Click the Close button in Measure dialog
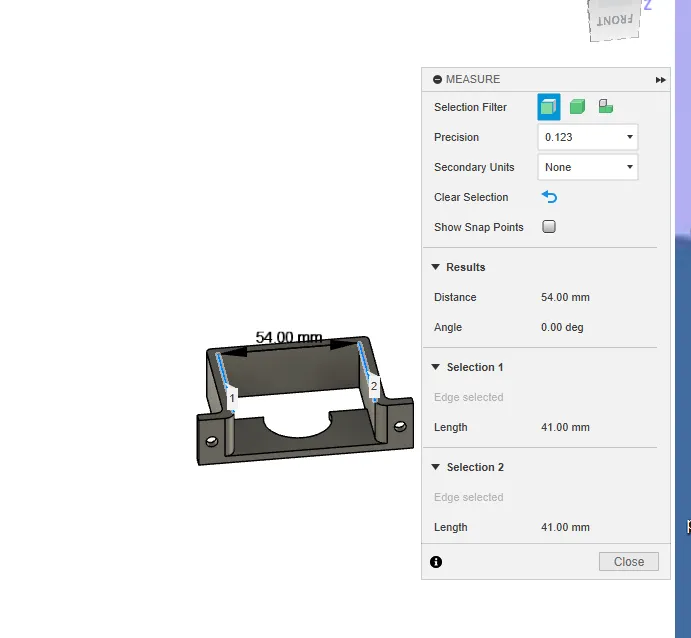Image resolution: width=691 pixels, height=638 pixels. click(x=628, y=562)
